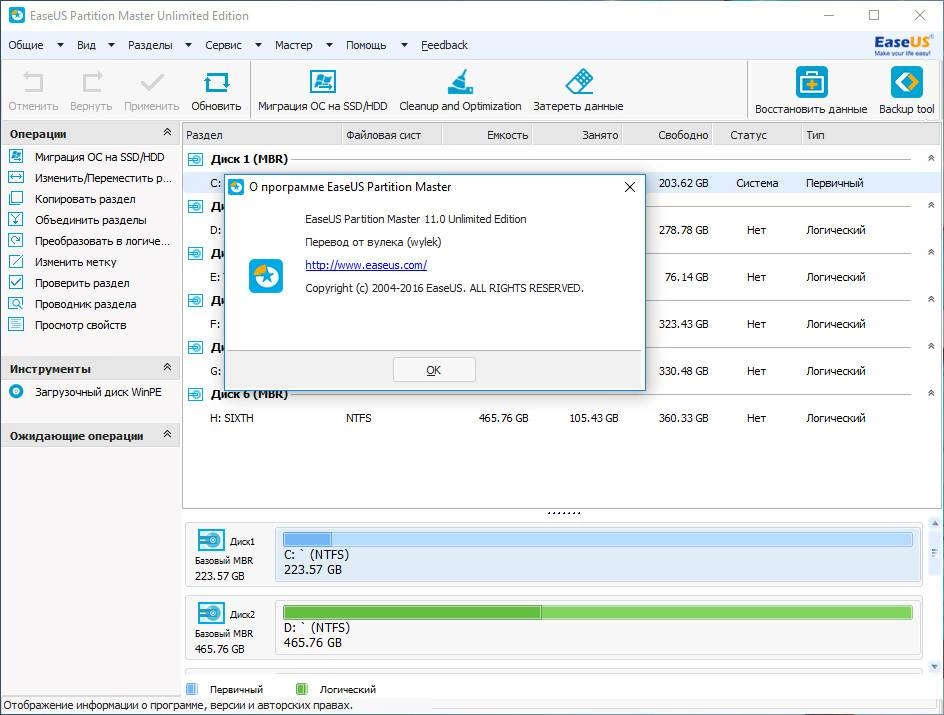This screenshot has height=715, width=944.
Task: Choose Изменить/Переместить раздел operation
Action: (103, 178)
